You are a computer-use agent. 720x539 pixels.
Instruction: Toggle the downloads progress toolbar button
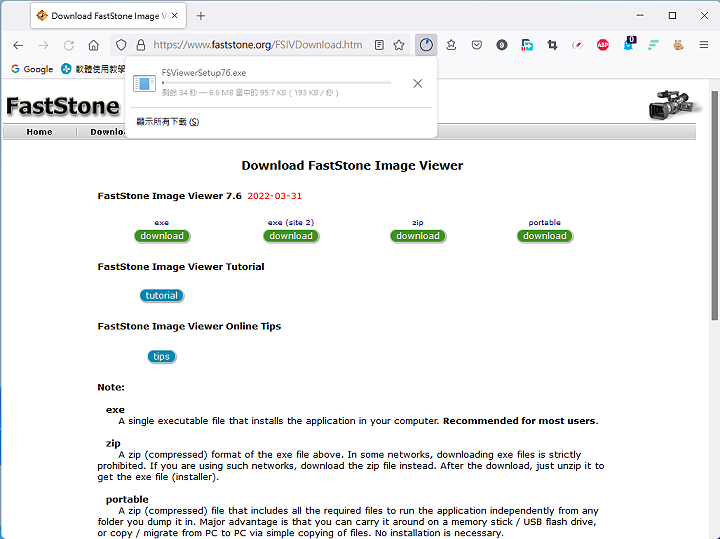(x=426, y=45)
